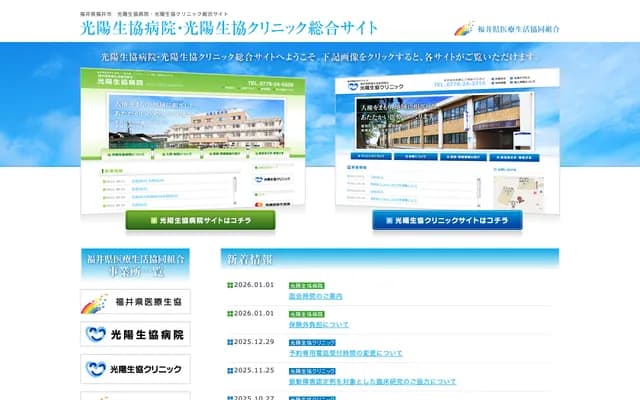640x400 pixels.
Task: Open the blue clinic site preview image
Action: point(447,140)
